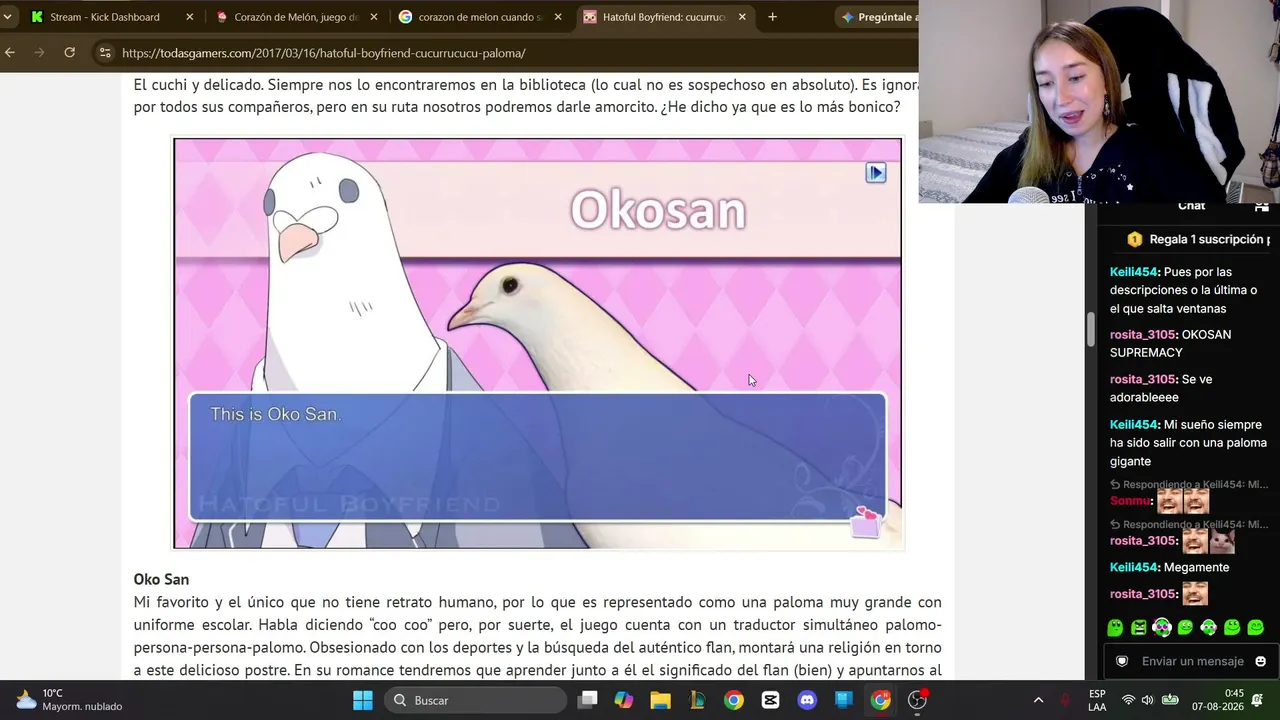The width and height of the screenshot is (1280, 720).
Task: Click the second green emote in quick row
Action: click(x=1138, y=628)
